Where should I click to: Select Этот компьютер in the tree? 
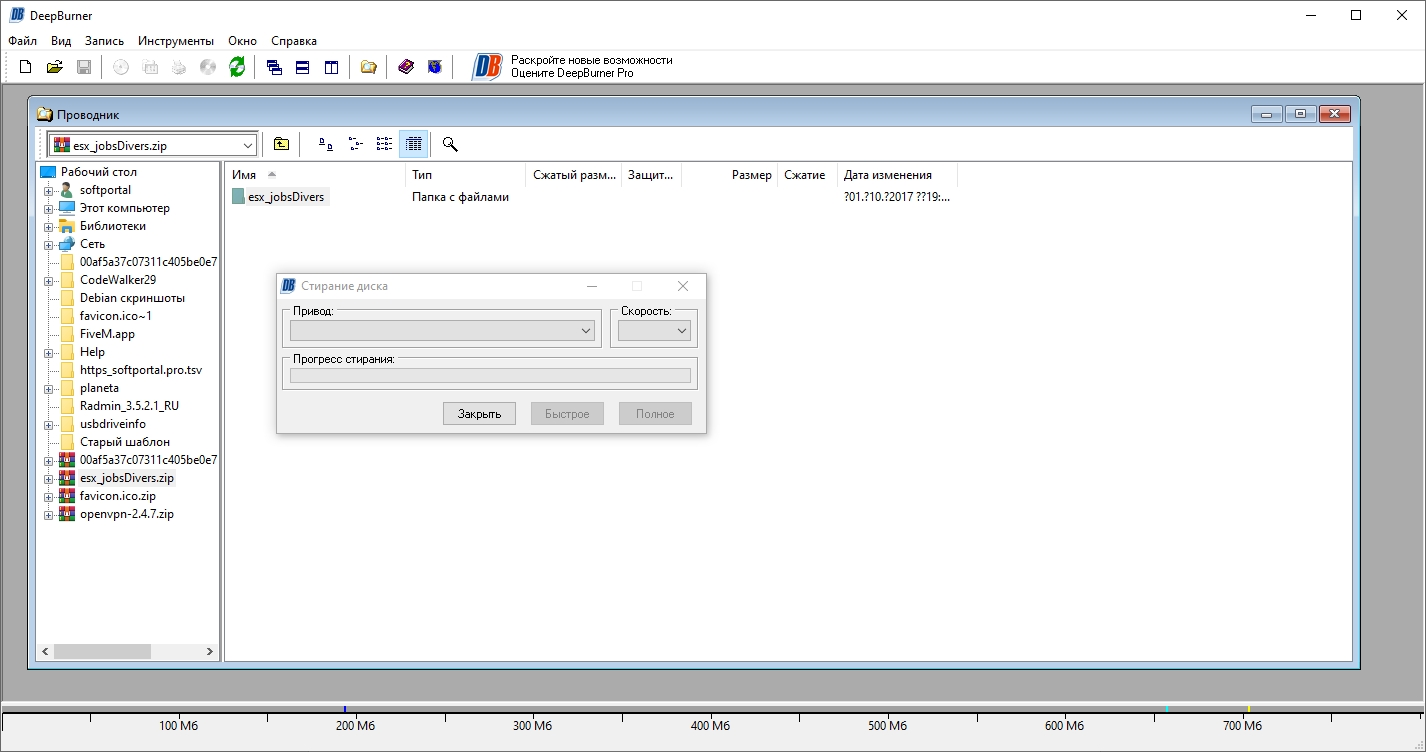pos(125,208)
